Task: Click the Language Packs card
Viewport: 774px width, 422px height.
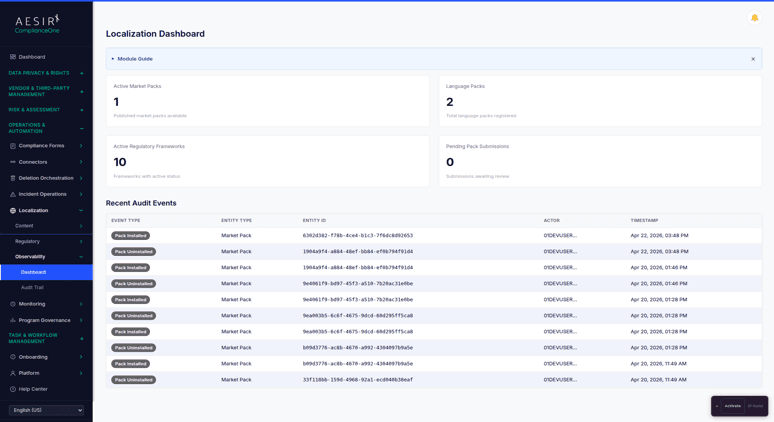Action: pos(600,101)
